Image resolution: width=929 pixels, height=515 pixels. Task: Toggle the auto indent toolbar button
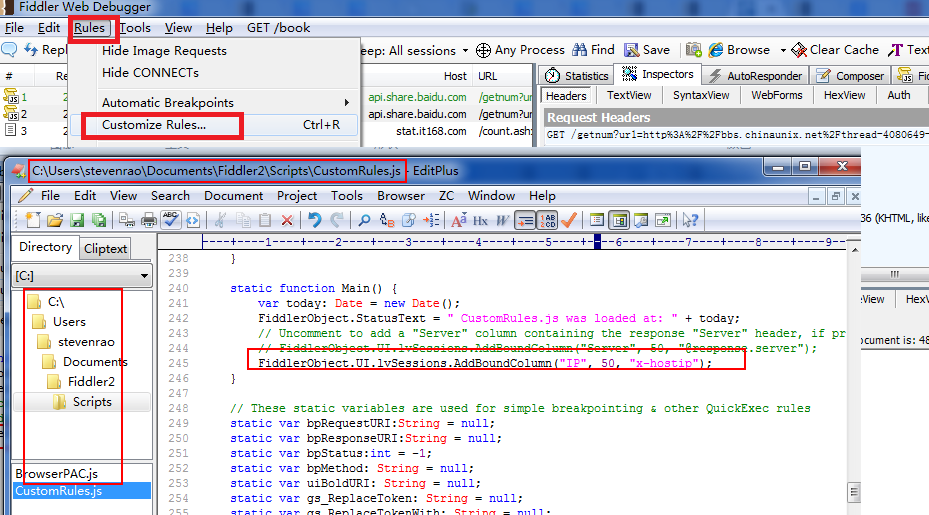(525, 220)
